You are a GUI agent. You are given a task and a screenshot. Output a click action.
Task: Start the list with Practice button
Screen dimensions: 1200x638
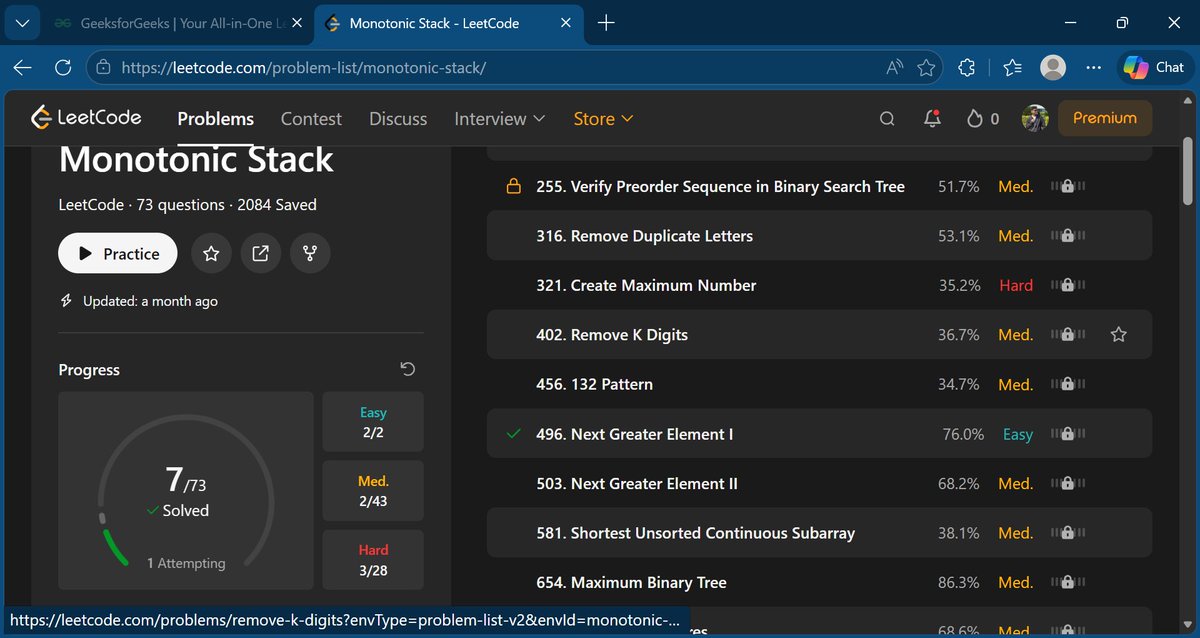118,254
